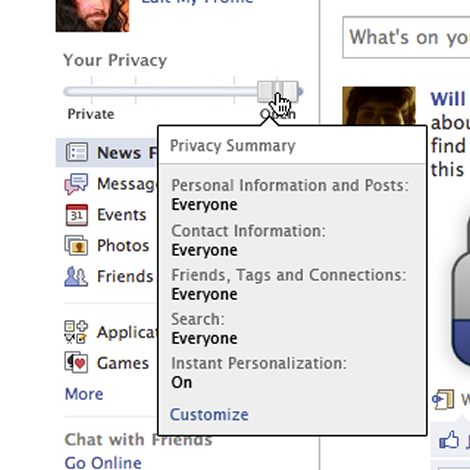Viewport: 470px width, 470px height.
Task: Click the Your Privacy slider handle
Action: (x=278, y=91)
